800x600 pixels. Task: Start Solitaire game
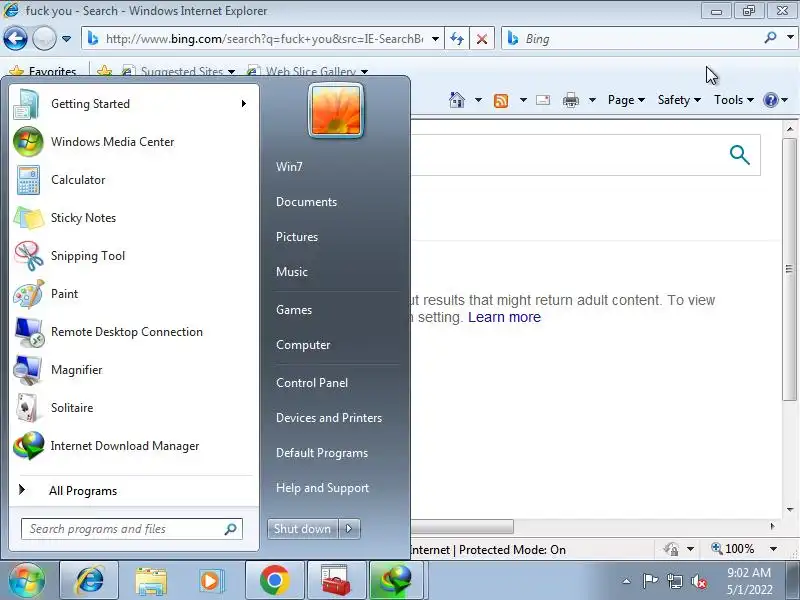pyautogui.click(x=134, y=408)
